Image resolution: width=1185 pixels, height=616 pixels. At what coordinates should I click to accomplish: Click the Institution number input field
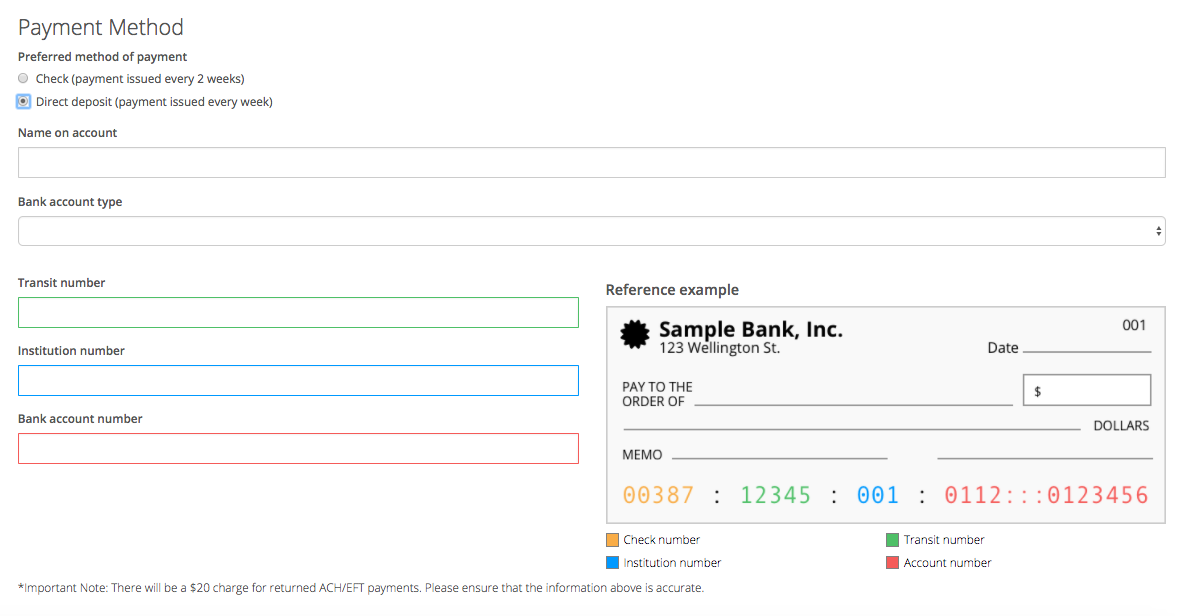(299, 380)
